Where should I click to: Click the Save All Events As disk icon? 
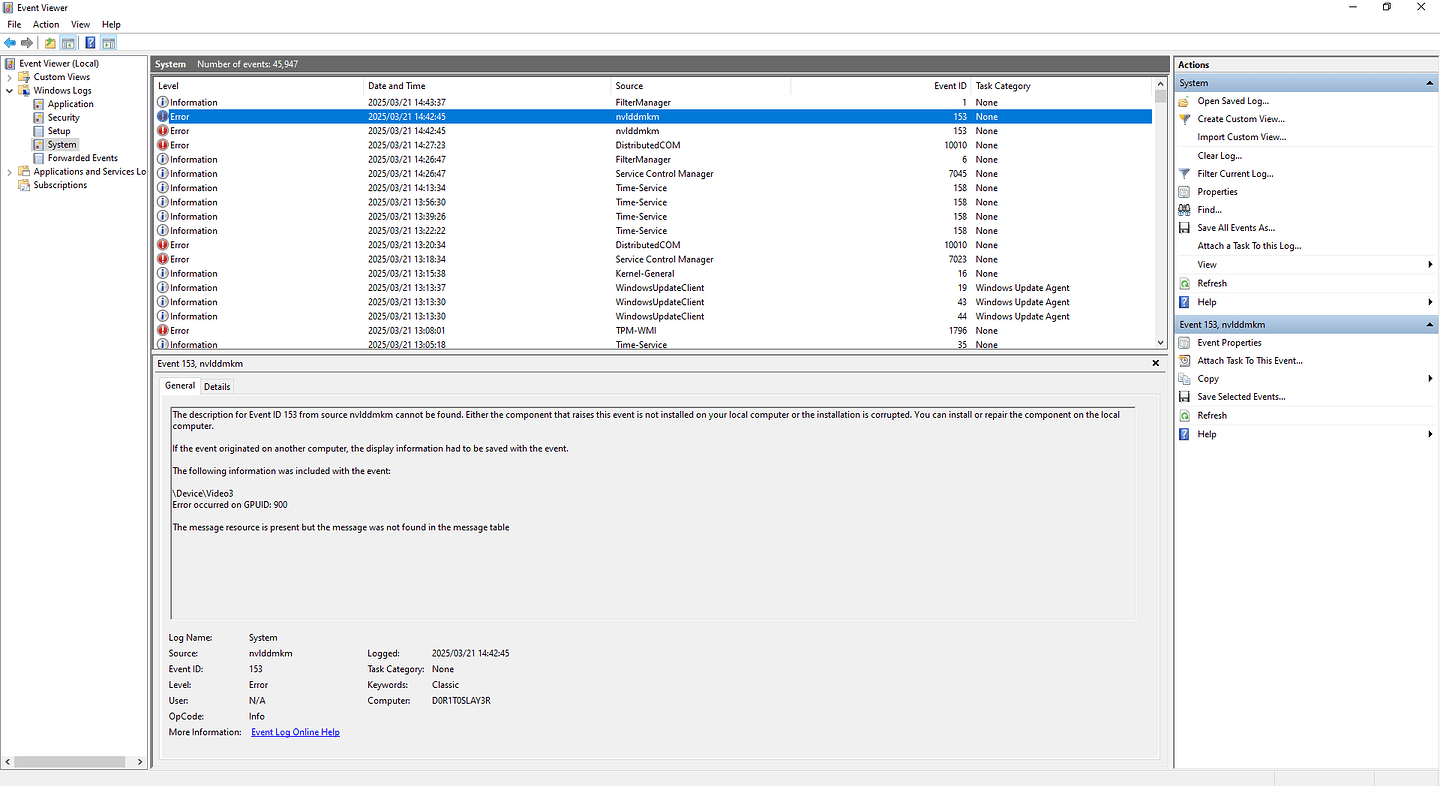(1184, 227)
